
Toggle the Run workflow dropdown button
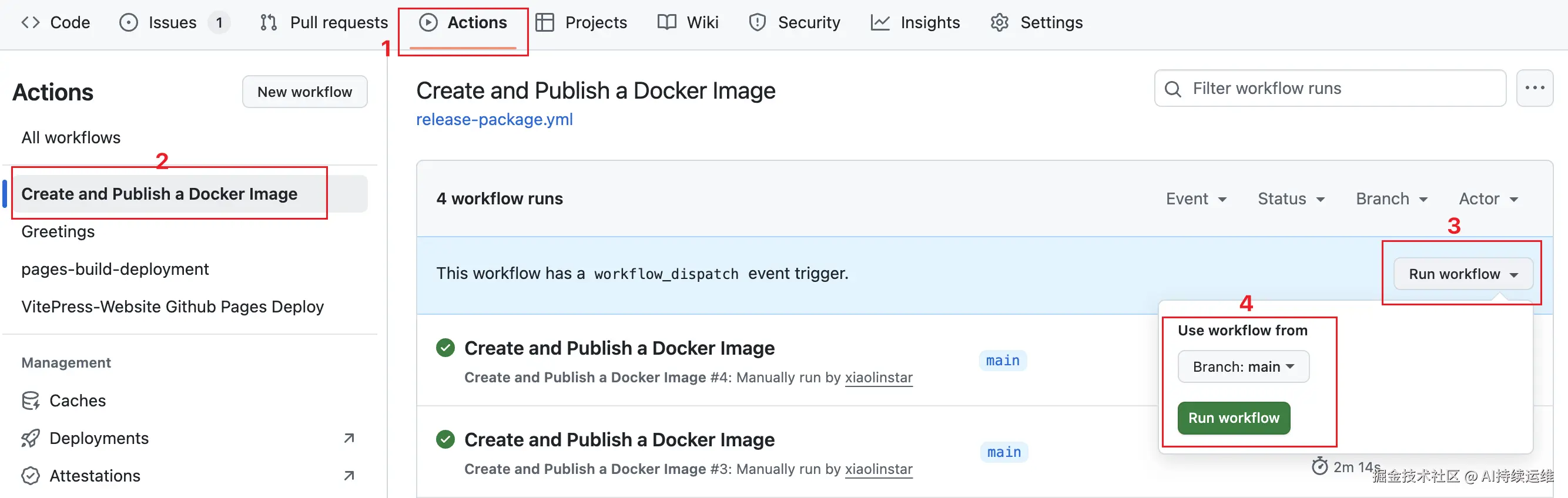pyautogui.click(x=1462, y=274)
